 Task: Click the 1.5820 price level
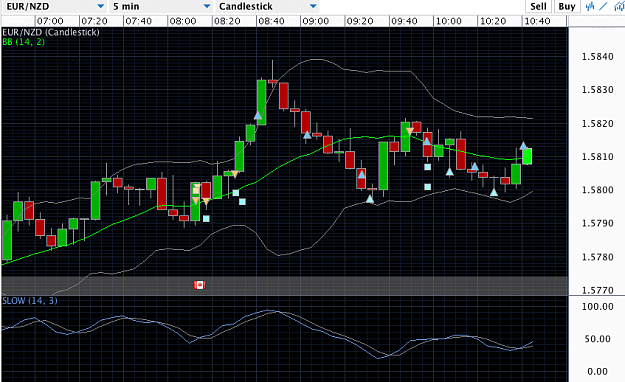(x=597, y=124)
